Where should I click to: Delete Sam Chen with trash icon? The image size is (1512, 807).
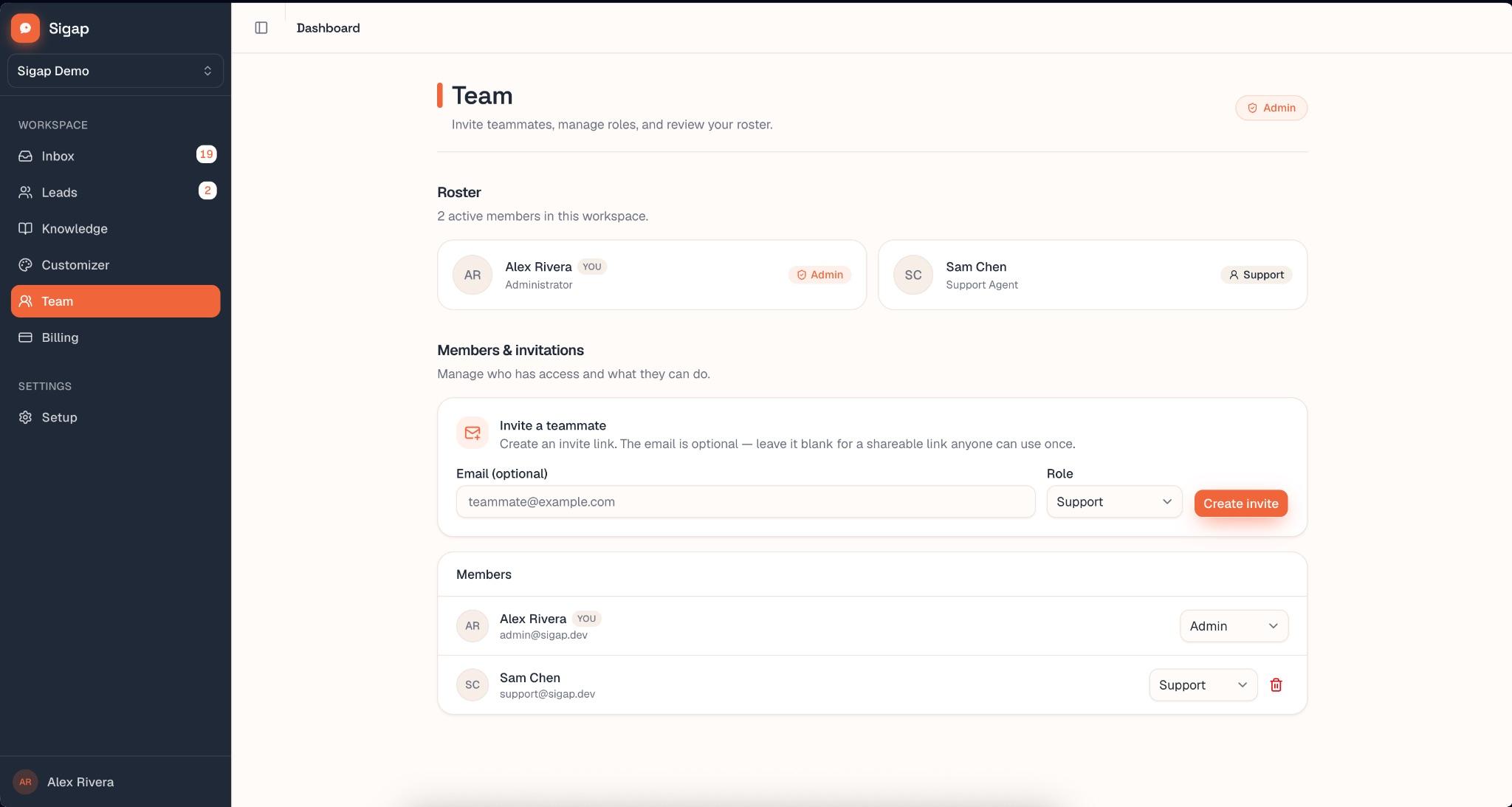(1276, 685)
